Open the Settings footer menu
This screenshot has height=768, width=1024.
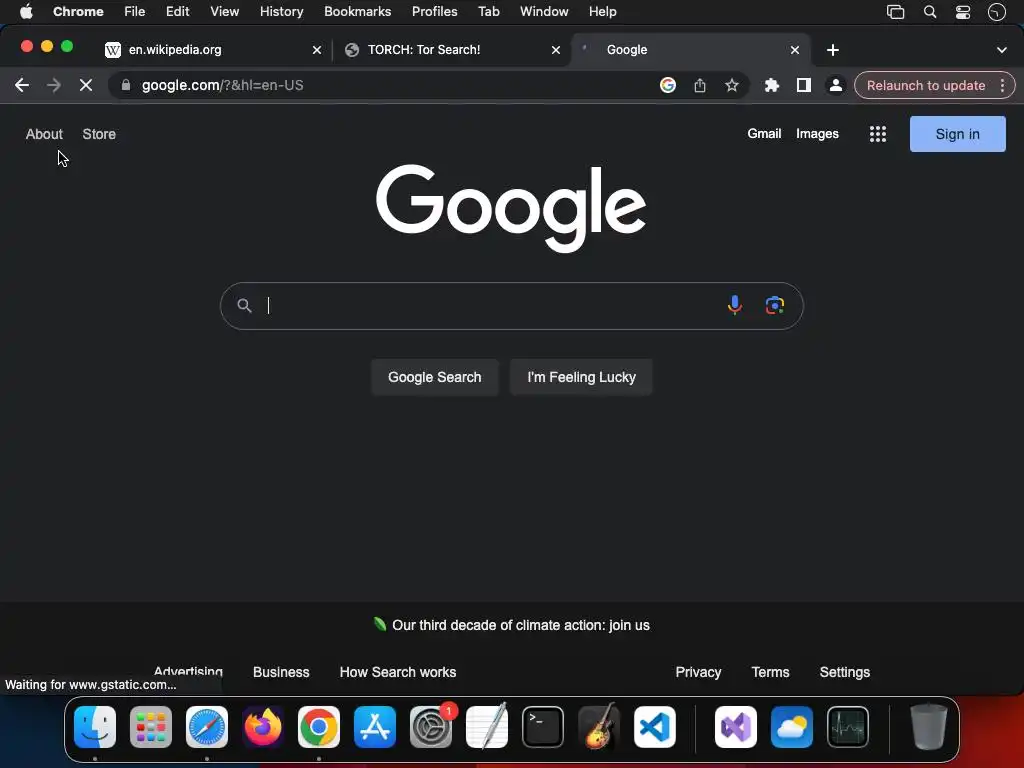coord(844,672)
